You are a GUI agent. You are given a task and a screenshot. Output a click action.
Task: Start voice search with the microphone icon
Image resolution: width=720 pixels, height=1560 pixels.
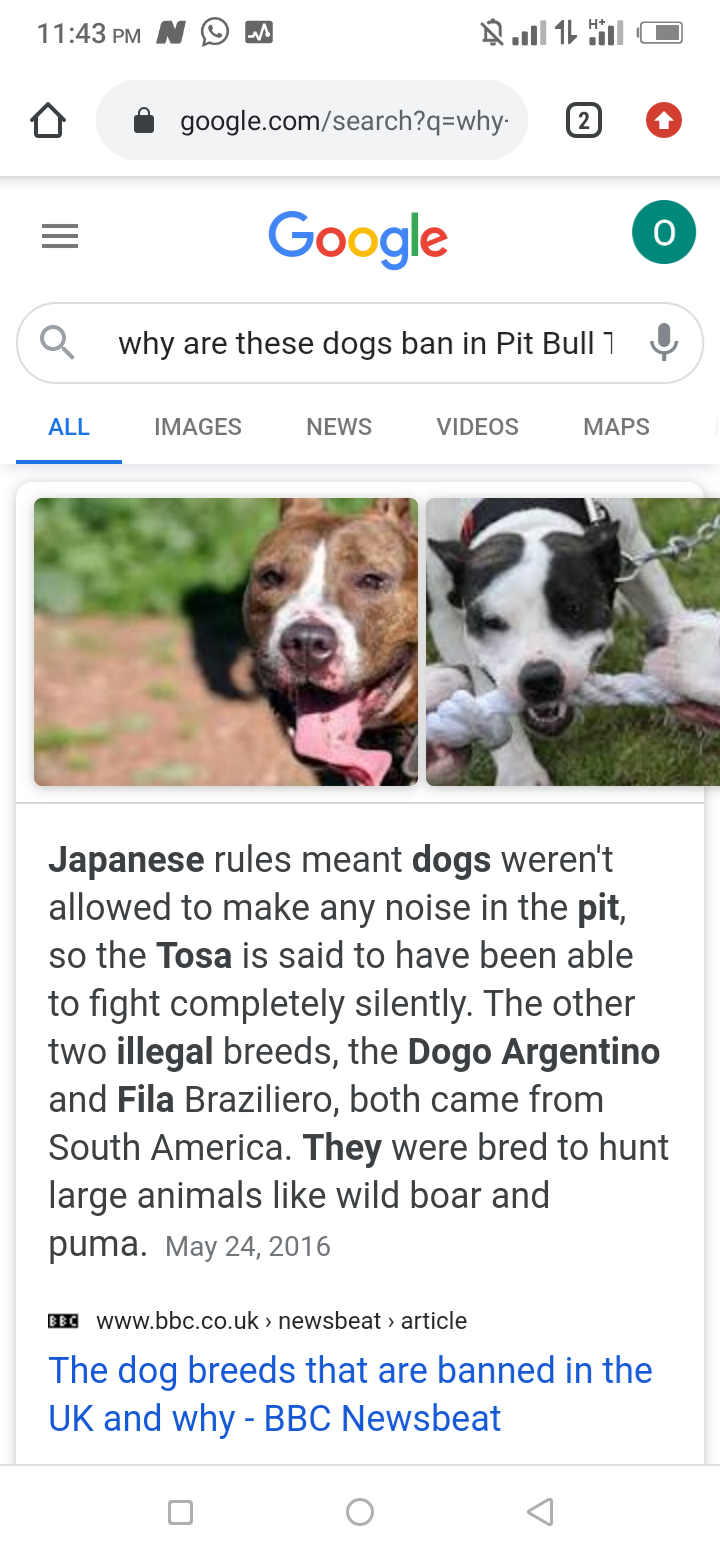663,343
